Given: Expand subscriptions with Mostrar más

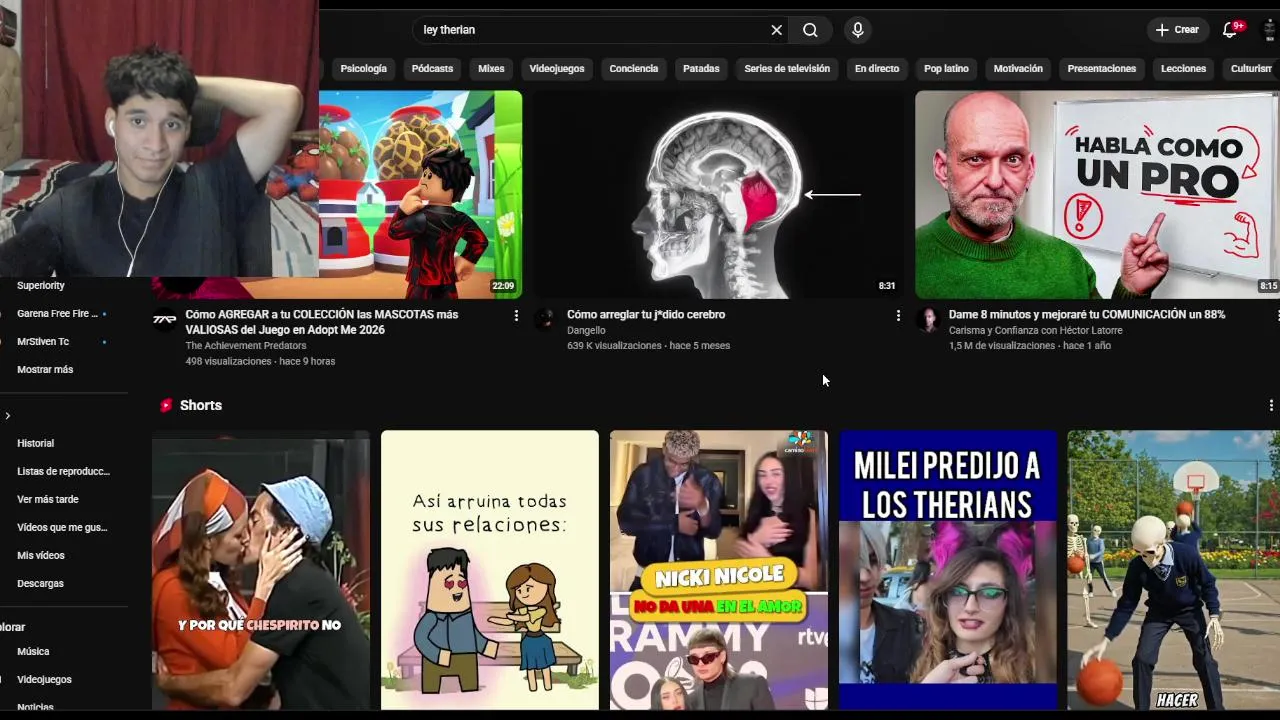Looking at the screenshot, I should (45, 369).
